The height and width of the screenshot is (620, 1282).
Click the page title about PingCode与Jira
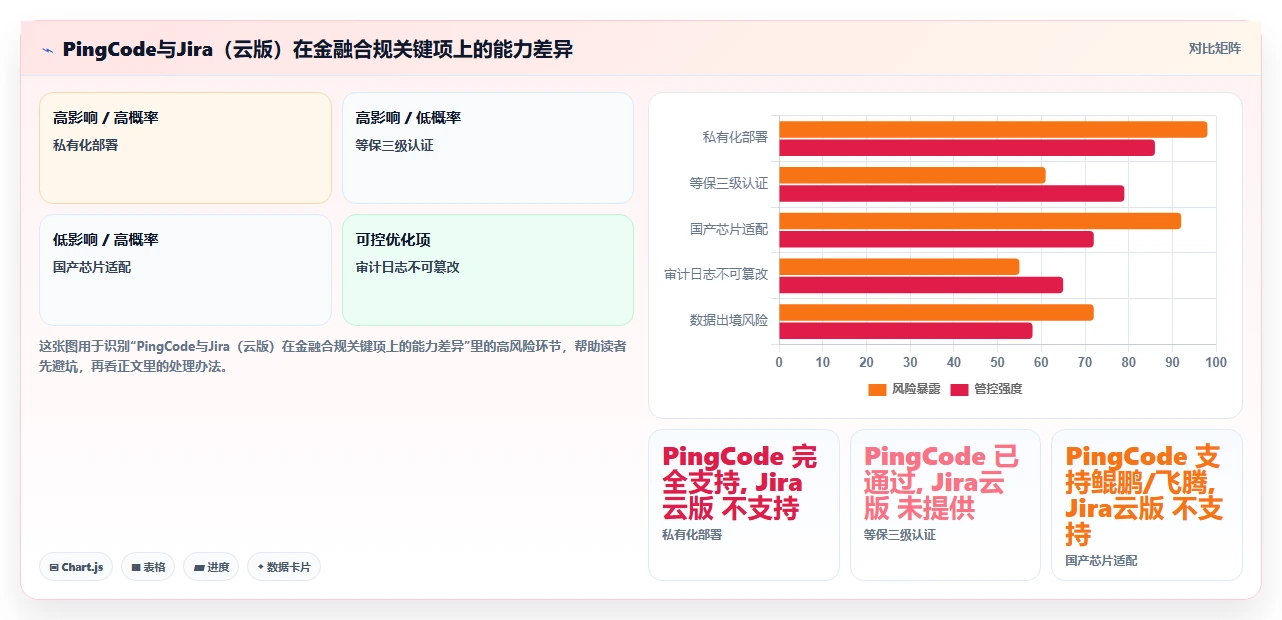[x=317, y=50]
